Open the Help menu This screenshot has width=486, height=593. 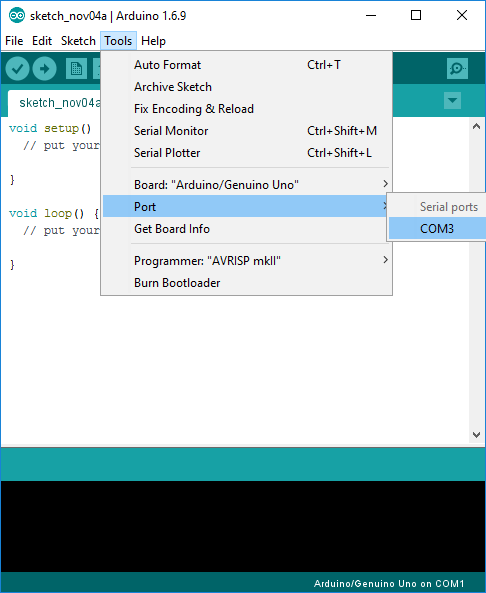153,41
